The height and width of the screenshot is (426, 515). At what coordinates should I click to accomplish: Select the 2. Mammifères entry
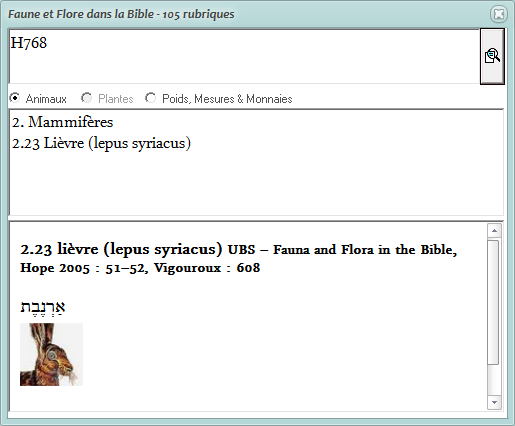63,122
